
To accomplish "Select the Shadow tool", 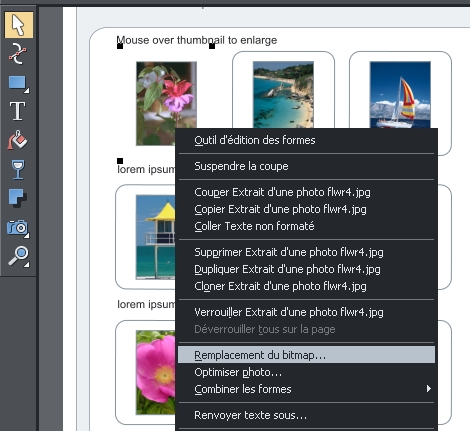I will point(17,198).
